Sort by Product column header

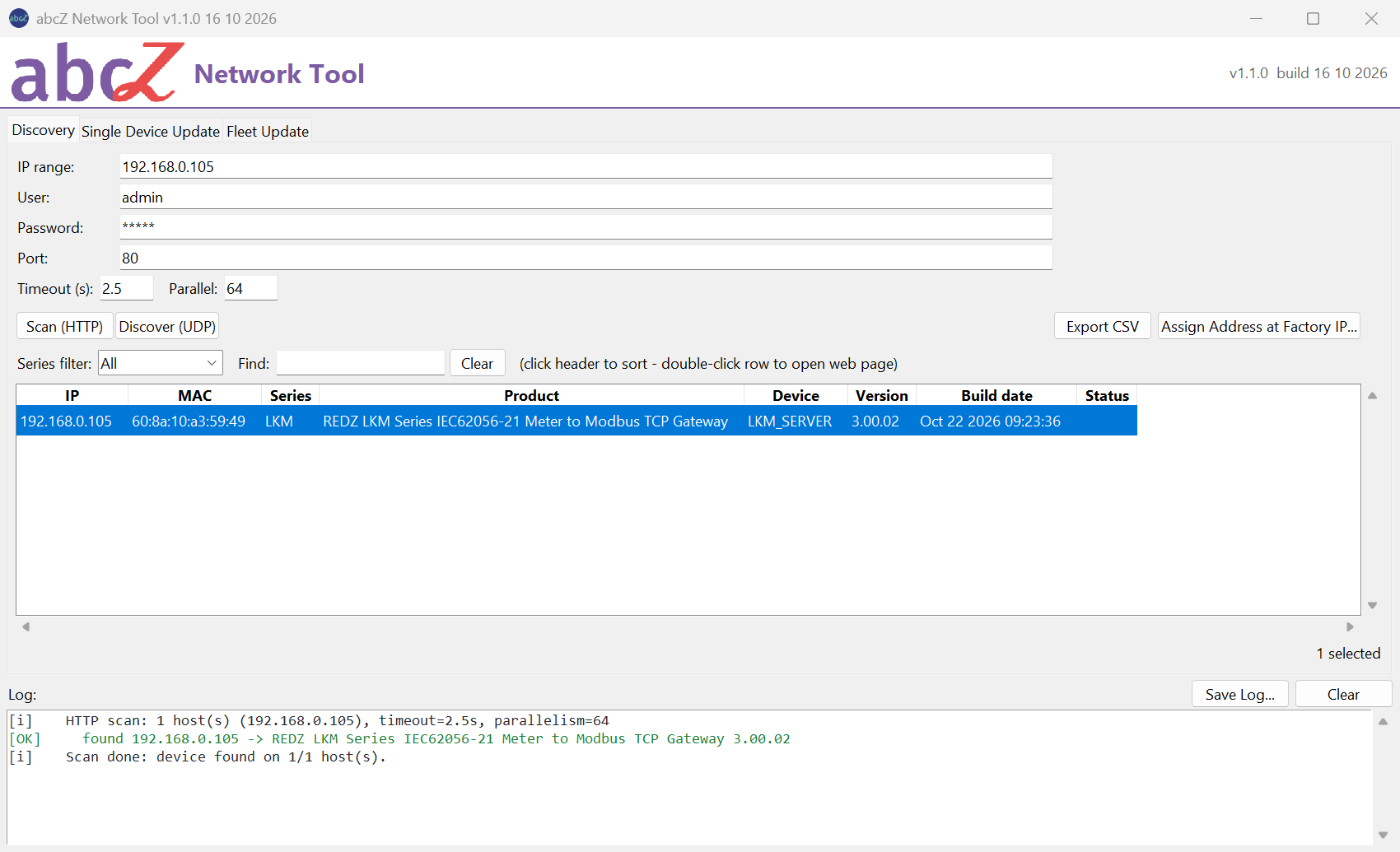click(531, 395)
